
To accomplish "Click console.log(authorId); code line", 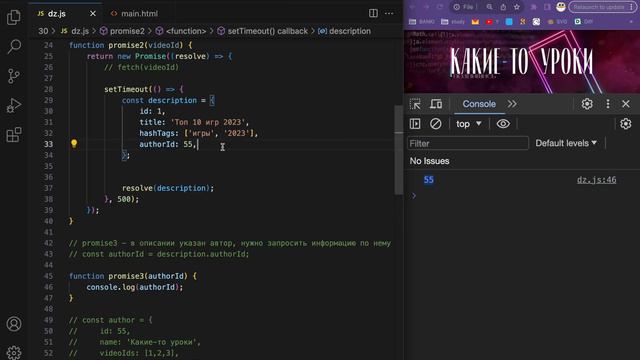I will (x=135, y=287).
